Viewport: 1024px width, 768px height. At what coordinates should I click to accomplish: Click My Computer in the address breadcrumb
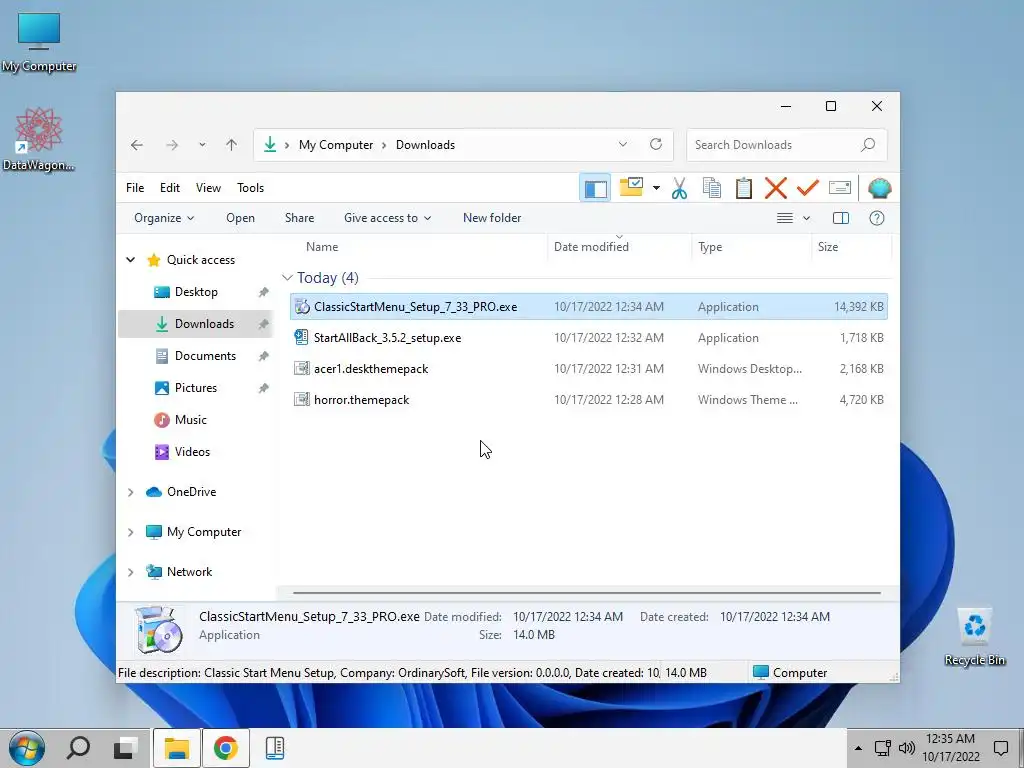click(336, 145)
